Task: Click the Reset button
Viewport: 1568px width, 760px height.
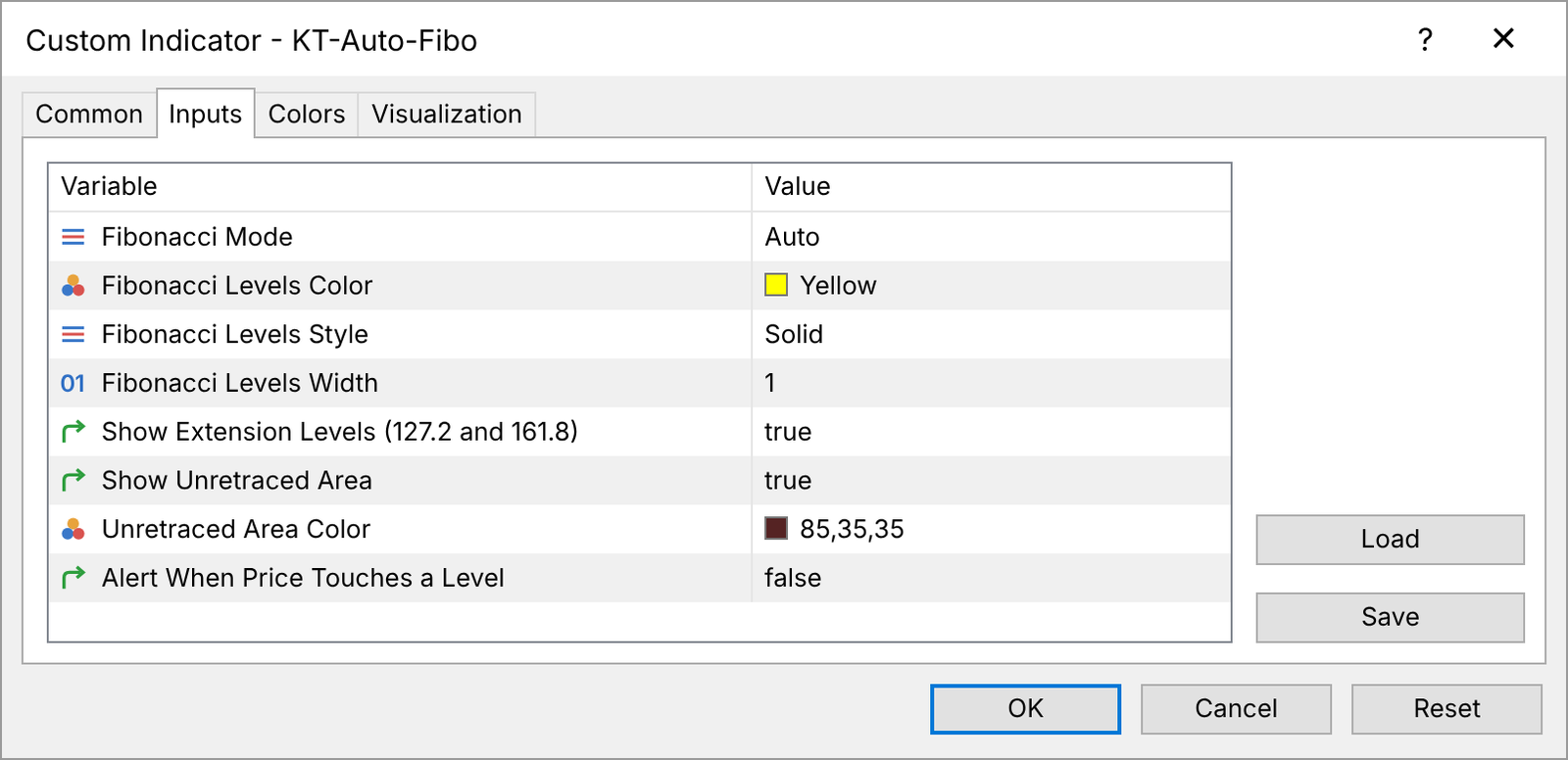Action: [x=1446, y=709]
